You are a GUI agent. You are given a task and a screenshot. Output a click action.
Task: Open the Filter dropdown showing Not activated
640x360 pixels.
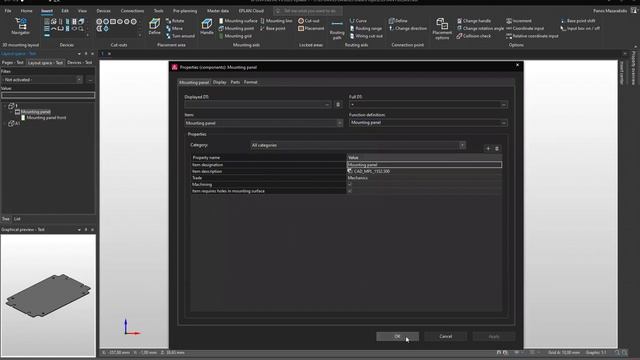point(79,80)
